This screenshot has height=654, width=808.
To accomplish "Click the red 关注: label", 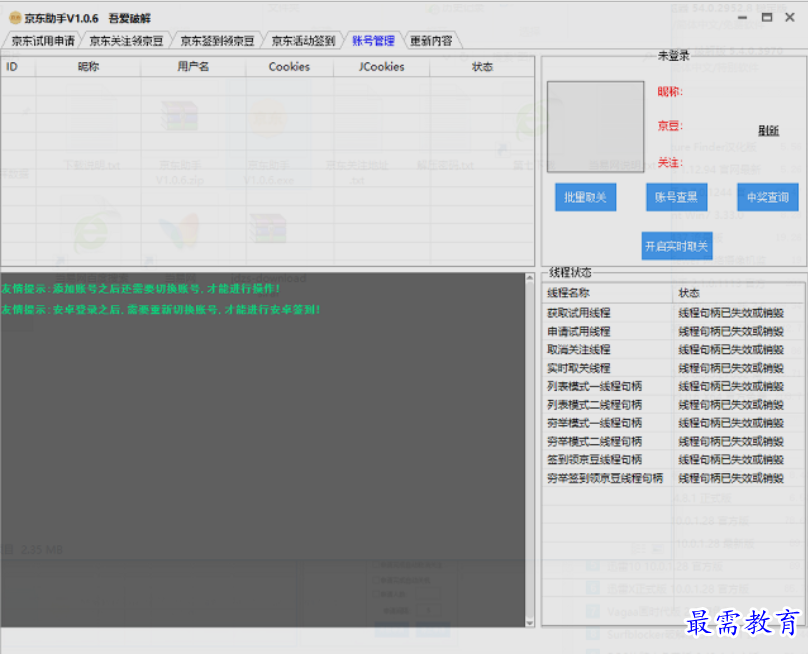I will click(670, 163).
